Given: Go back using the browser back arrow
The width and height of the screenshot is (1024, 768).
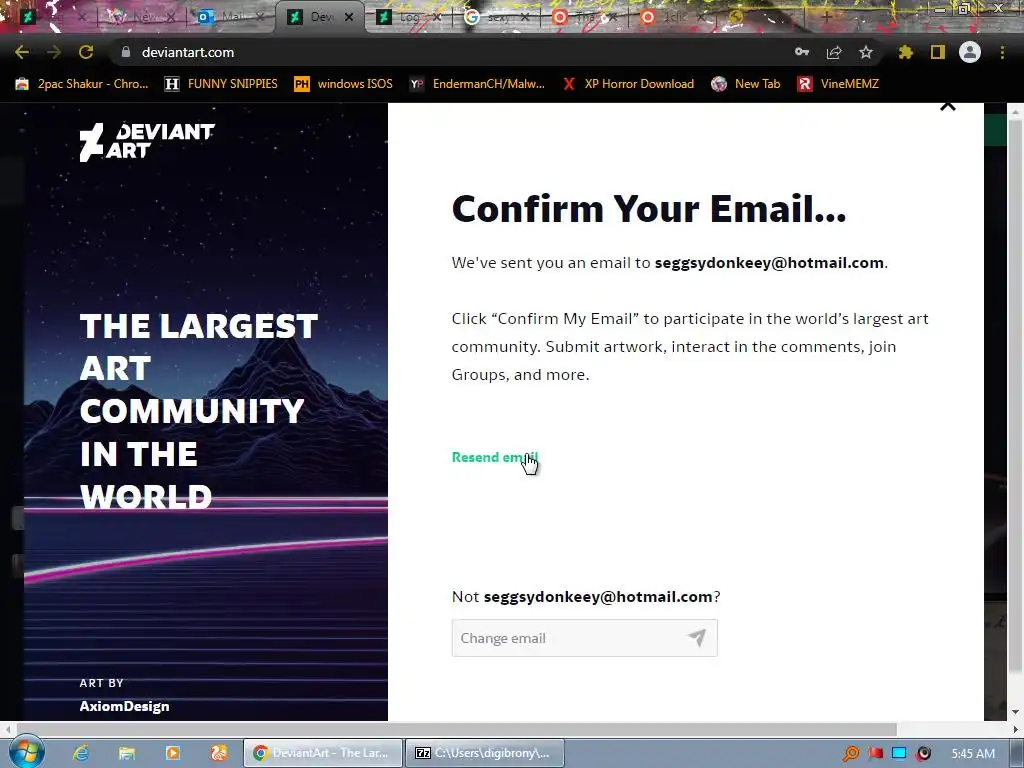Looking at the screenshot, I should click(x=22, y=52).
